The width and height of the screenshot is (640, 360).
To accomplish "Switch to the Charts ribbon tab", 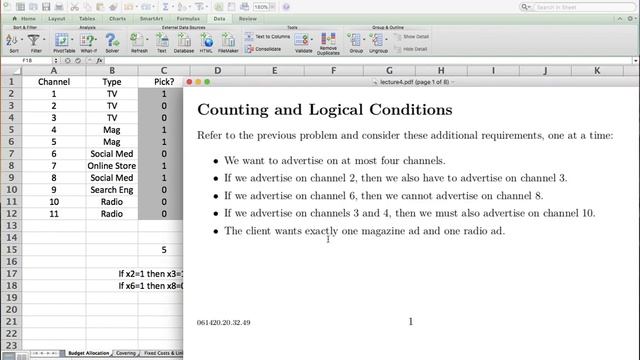I will 118,19.
